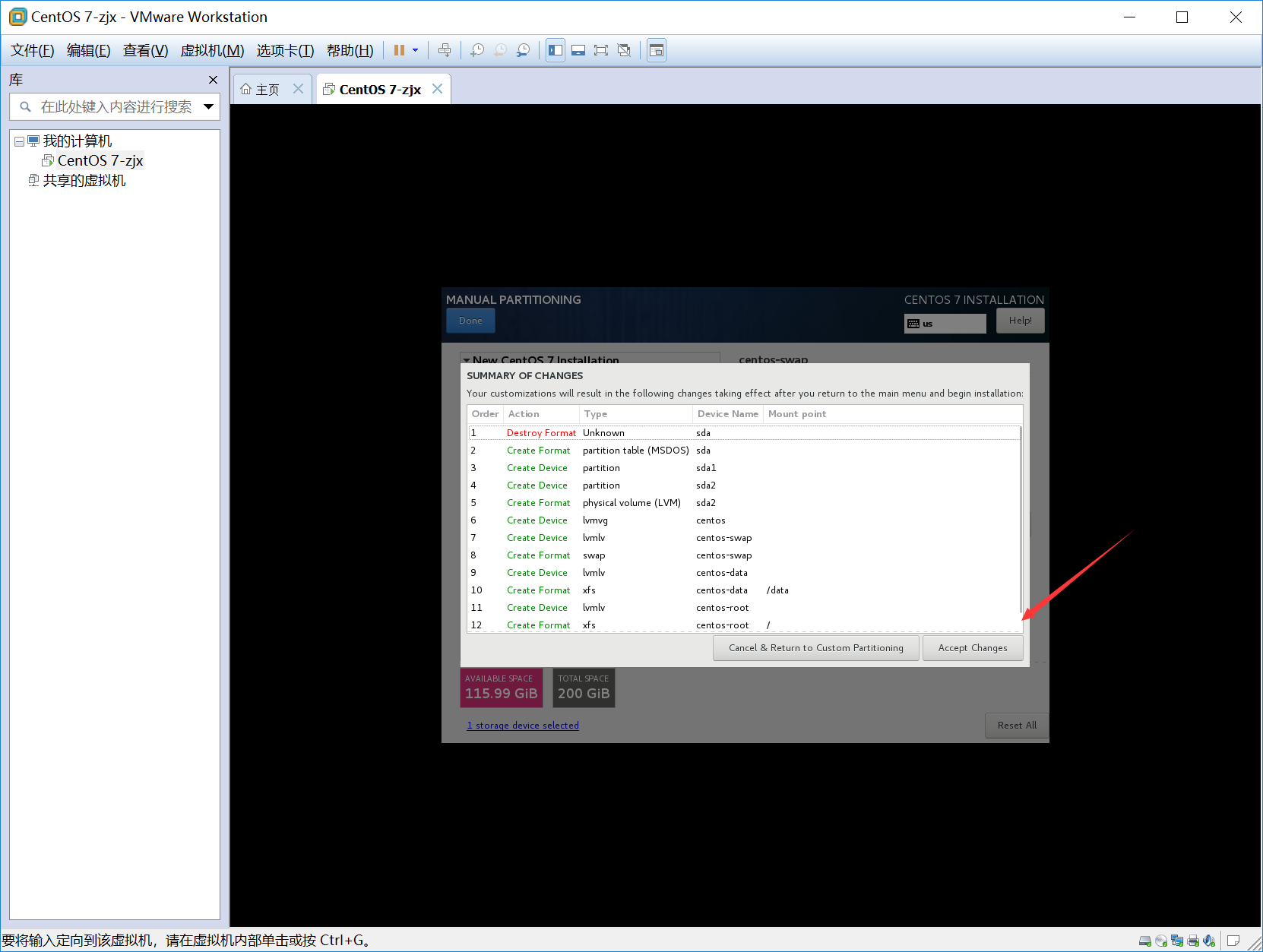Take a snapshot of the VM
This screenshot has height=952, width=1263.
click(477, 50)
